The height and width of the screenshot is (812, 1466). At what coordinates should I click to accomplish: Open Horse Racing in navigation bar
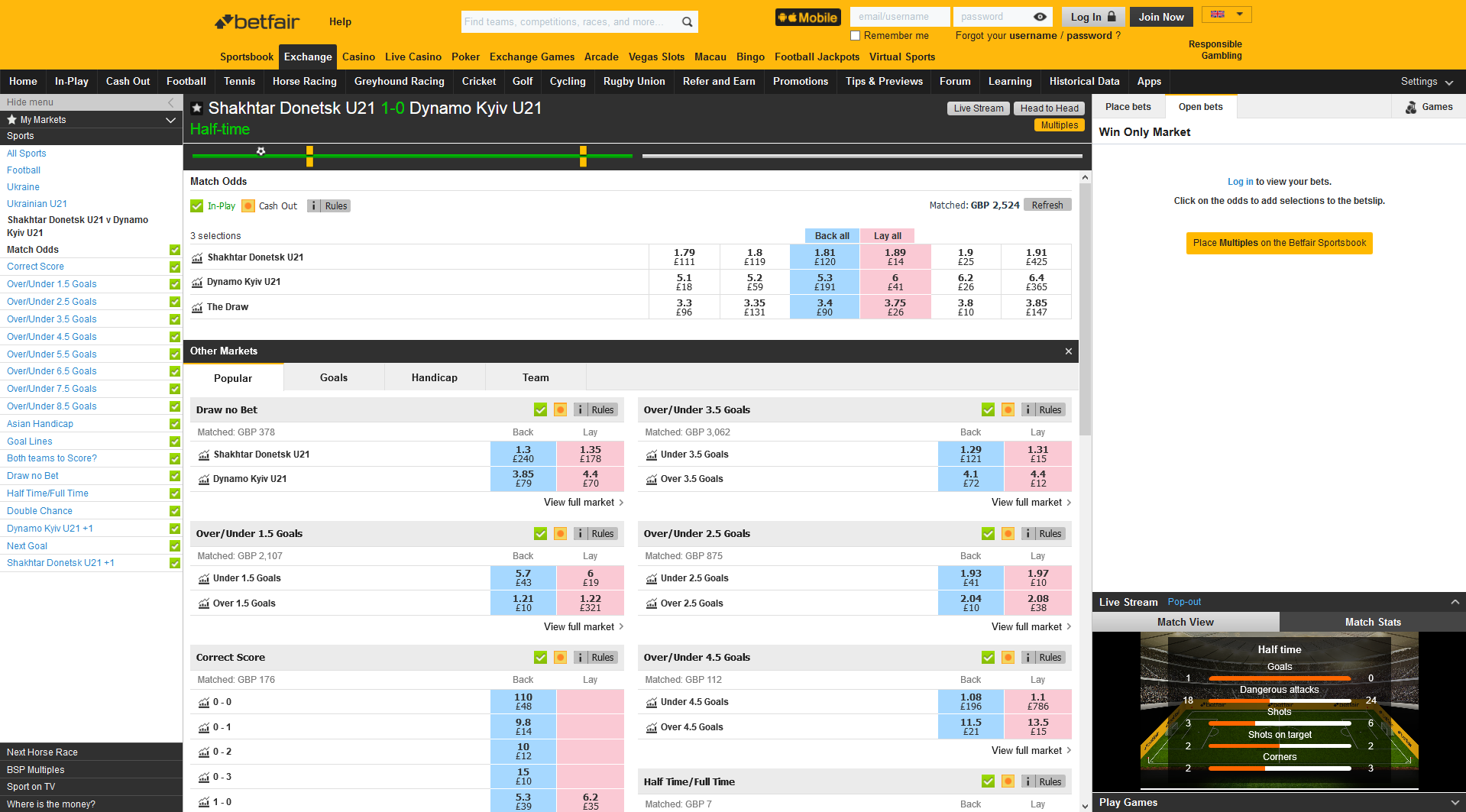(x=304, y=82)
